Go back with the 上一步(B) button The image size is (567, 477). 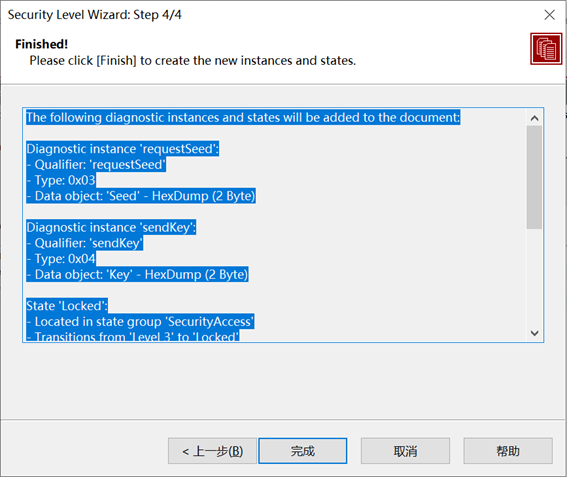212,451
